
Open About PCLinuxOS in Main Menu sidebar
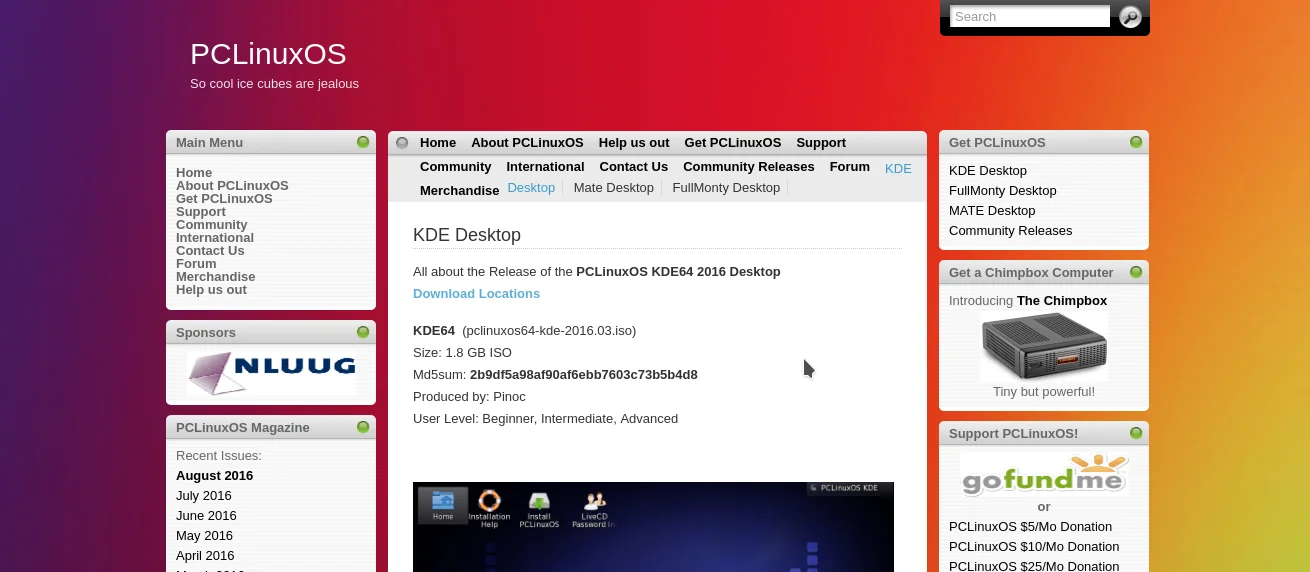tap(232, 185)
